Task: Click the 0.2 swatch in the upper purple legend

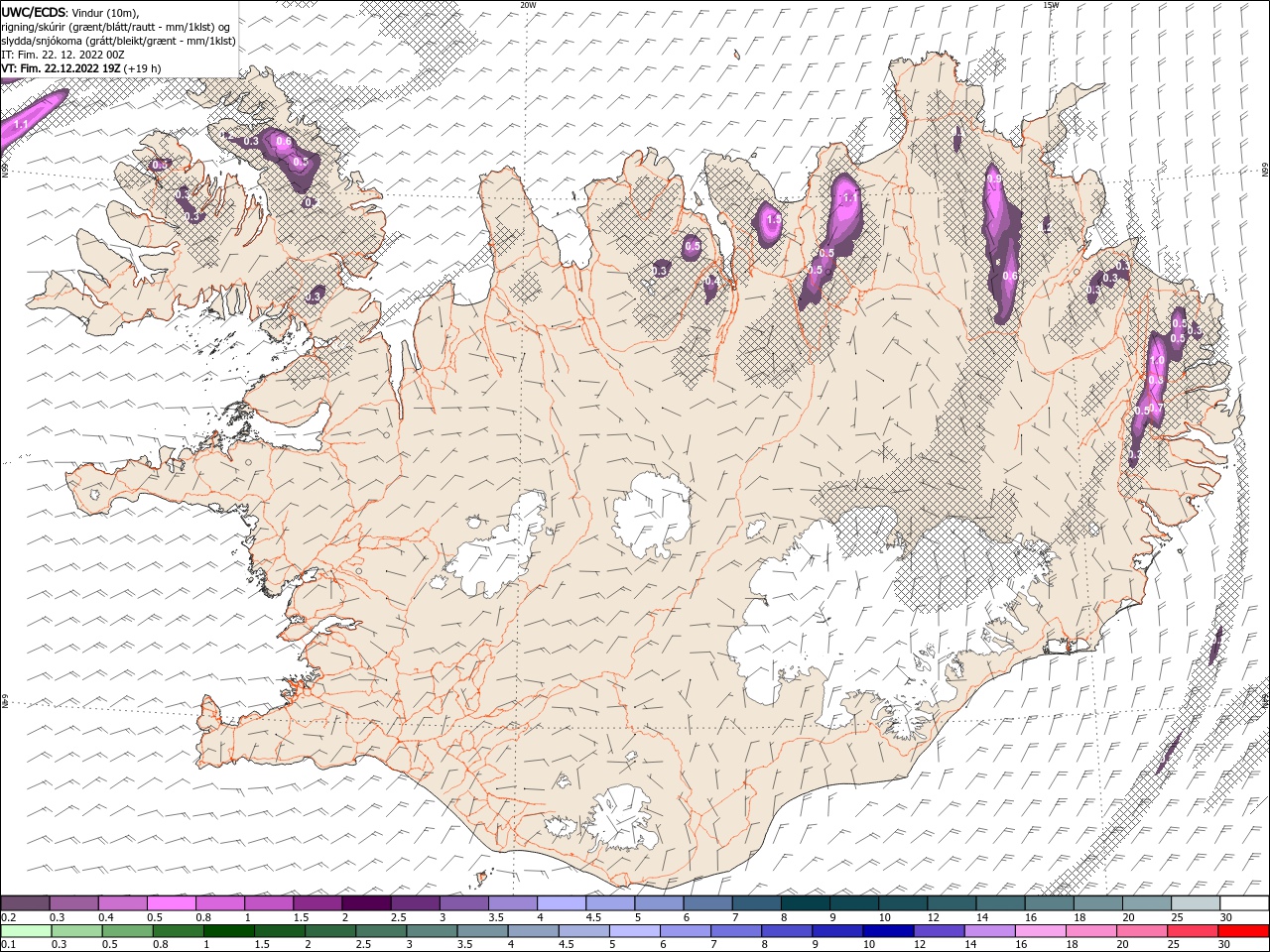Action: [25, 902]
